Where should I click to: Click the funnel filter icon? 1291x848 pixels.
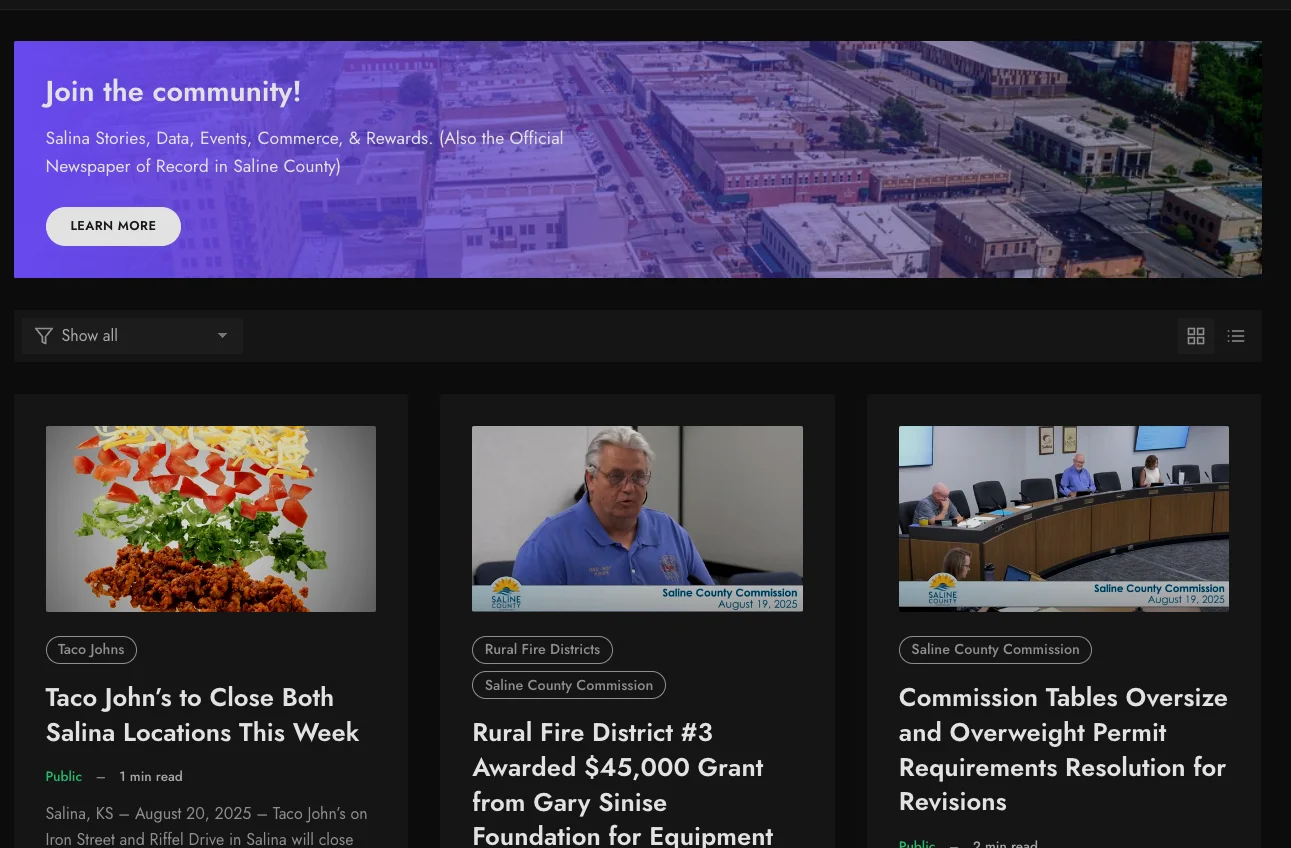point(44,336)
